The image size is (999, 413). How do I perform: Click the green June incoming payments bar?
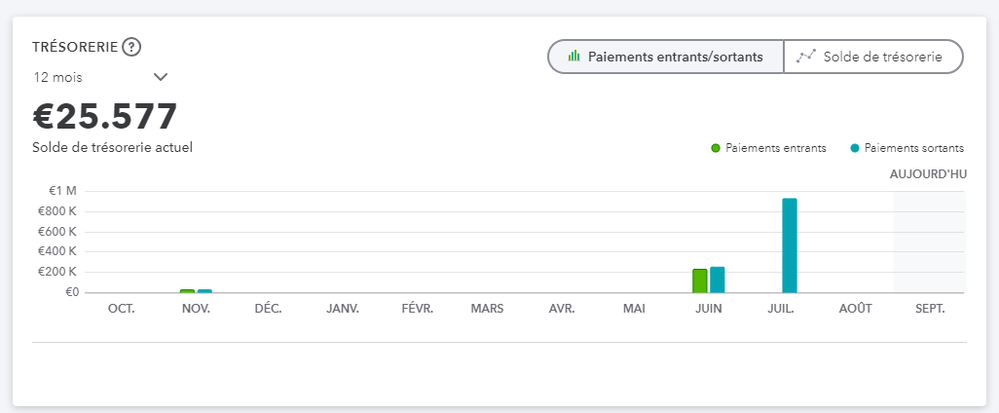pyautogui.click(x=700, y=281)
